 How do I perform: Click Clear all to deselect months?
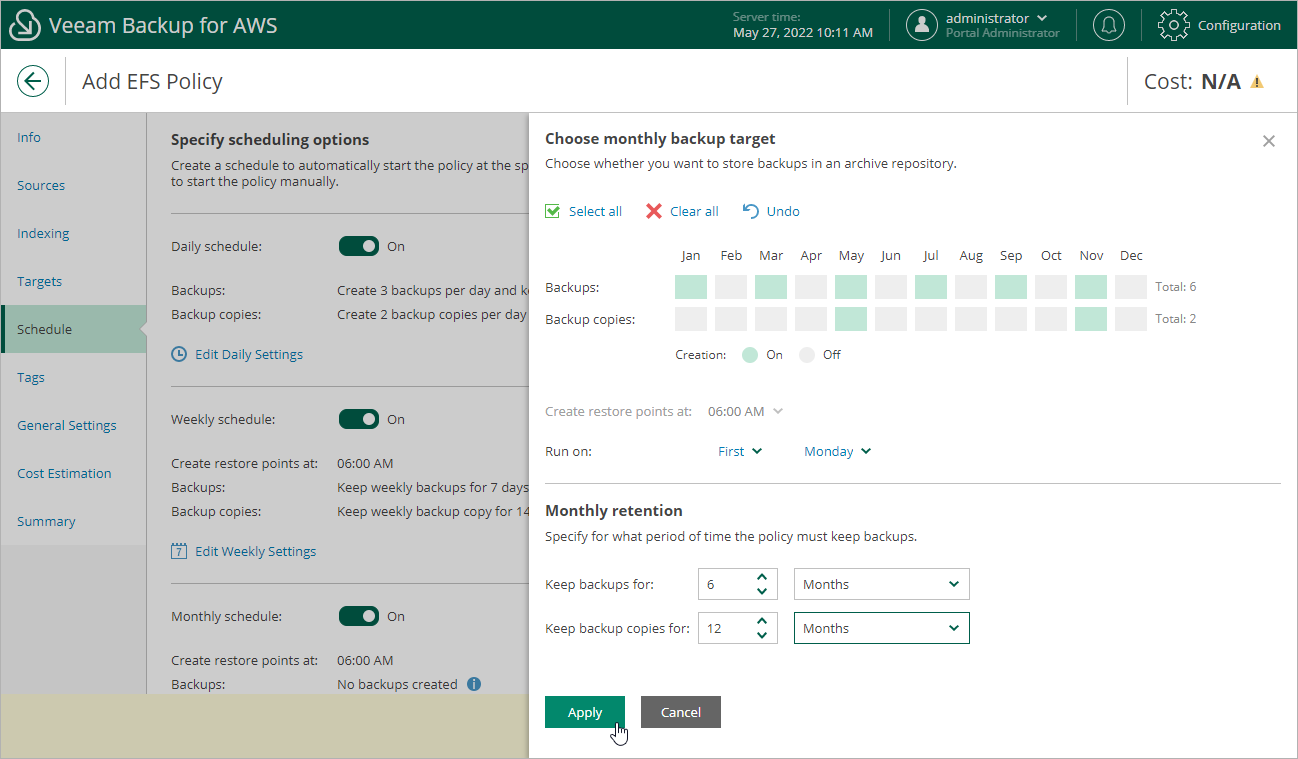click(x=692, y=211)
